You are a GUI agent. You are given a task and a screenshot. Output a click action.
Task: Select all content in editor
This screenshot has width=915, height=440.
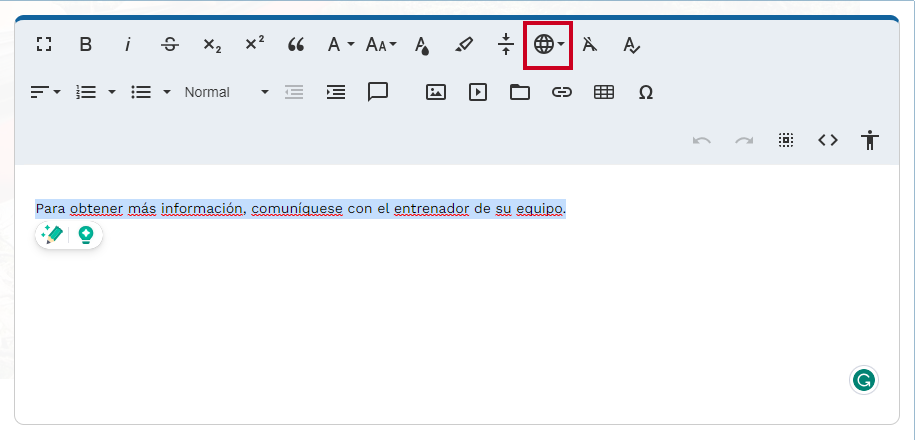(786, 140)
